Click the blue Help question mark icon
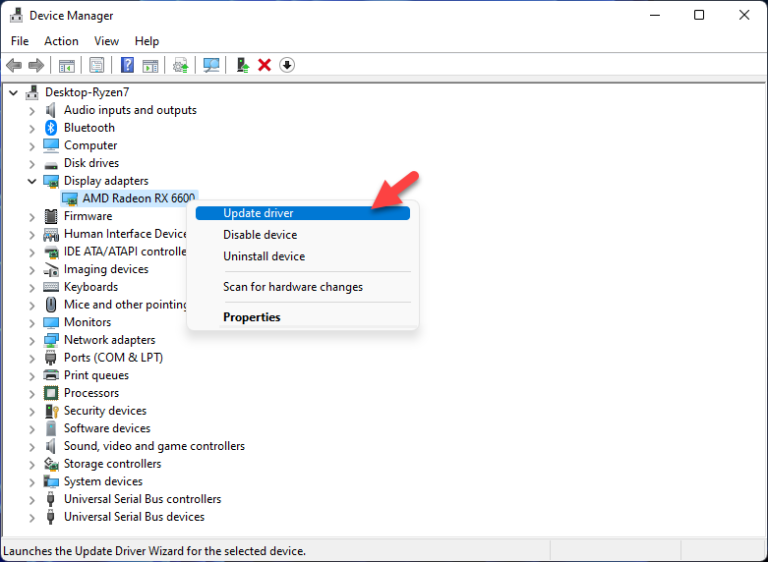 127,65
